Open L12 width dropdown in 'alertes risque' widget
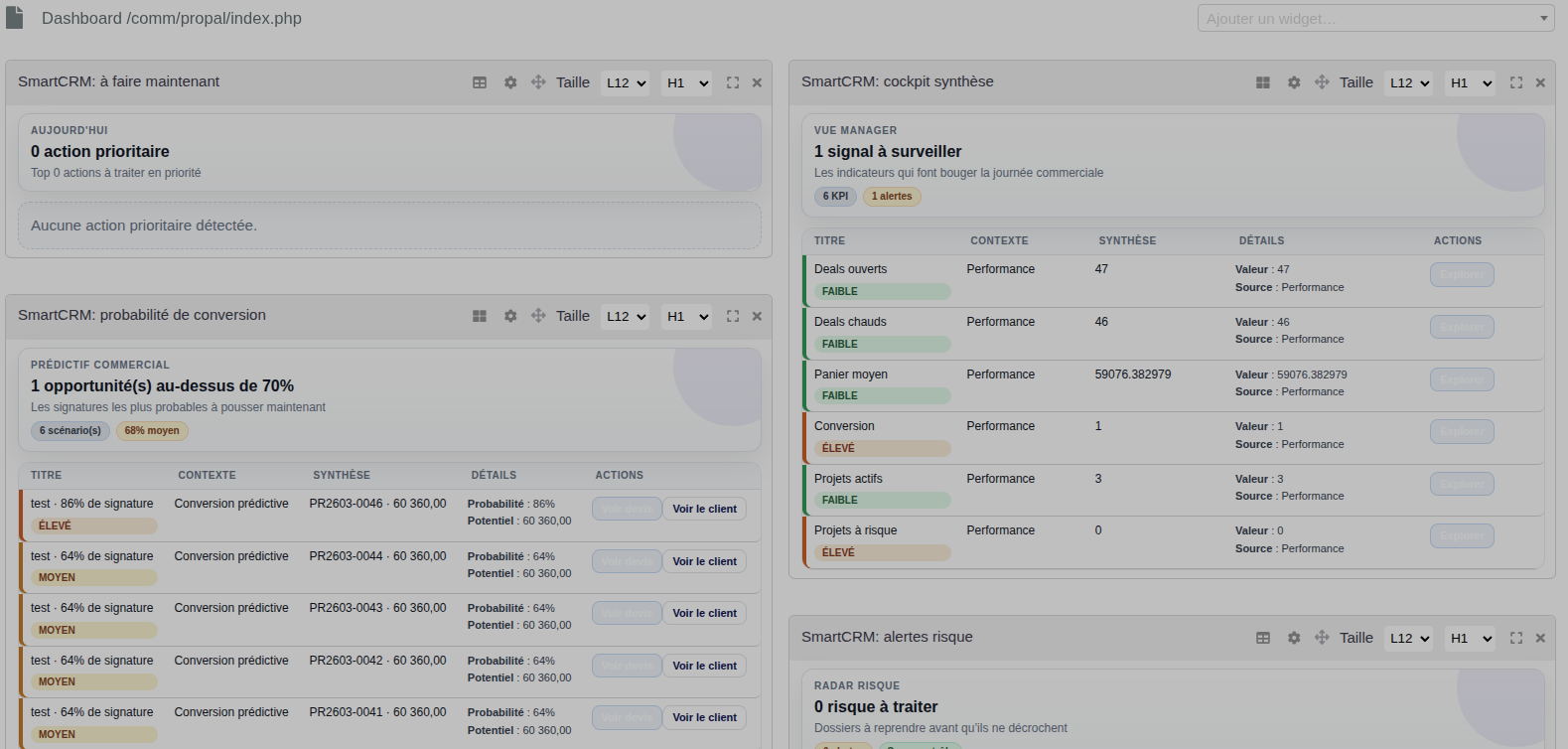Image resolution: width=1568 pixels, height=749 pixels. point(1408,638)
